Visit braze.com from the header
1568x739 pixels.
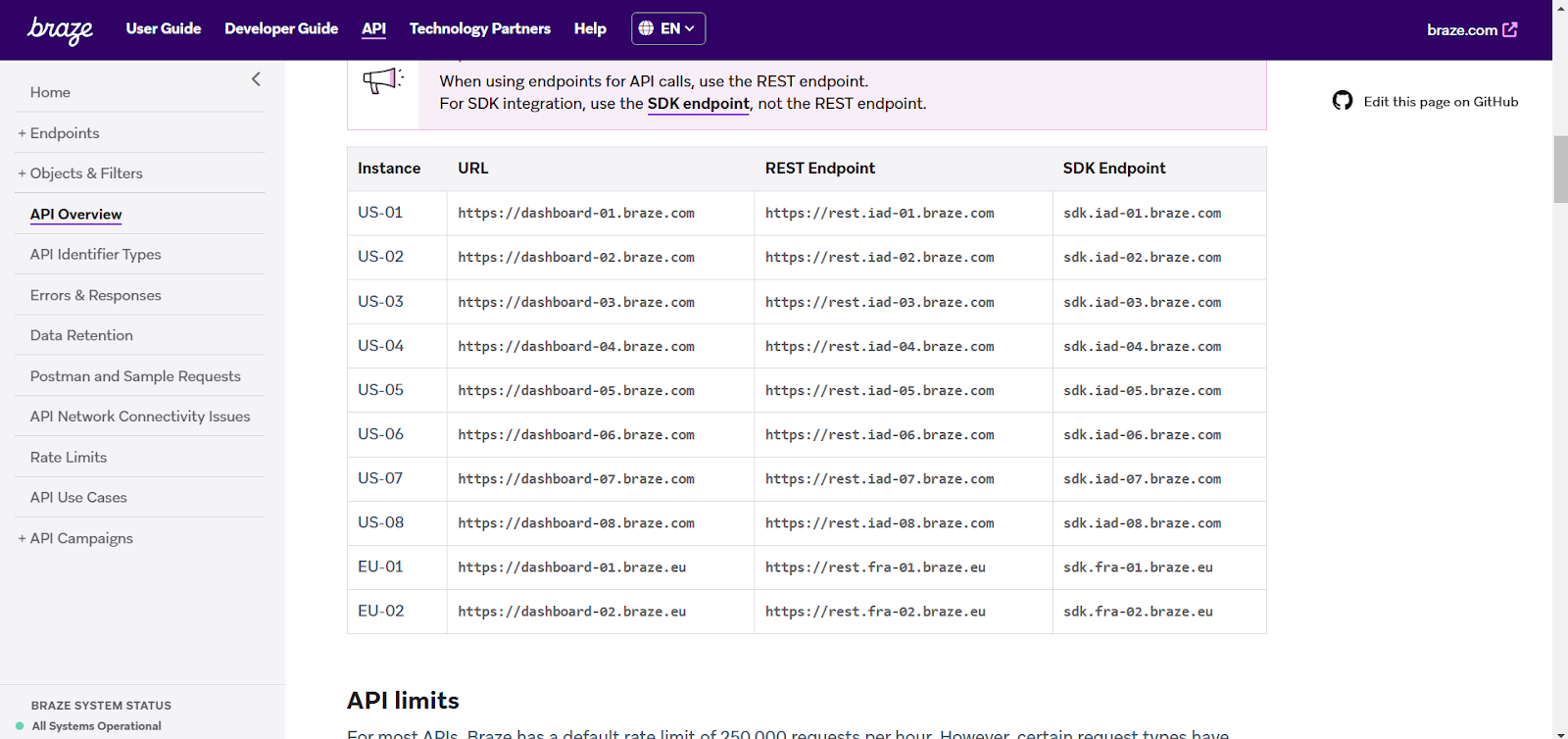click(1462, 29)
